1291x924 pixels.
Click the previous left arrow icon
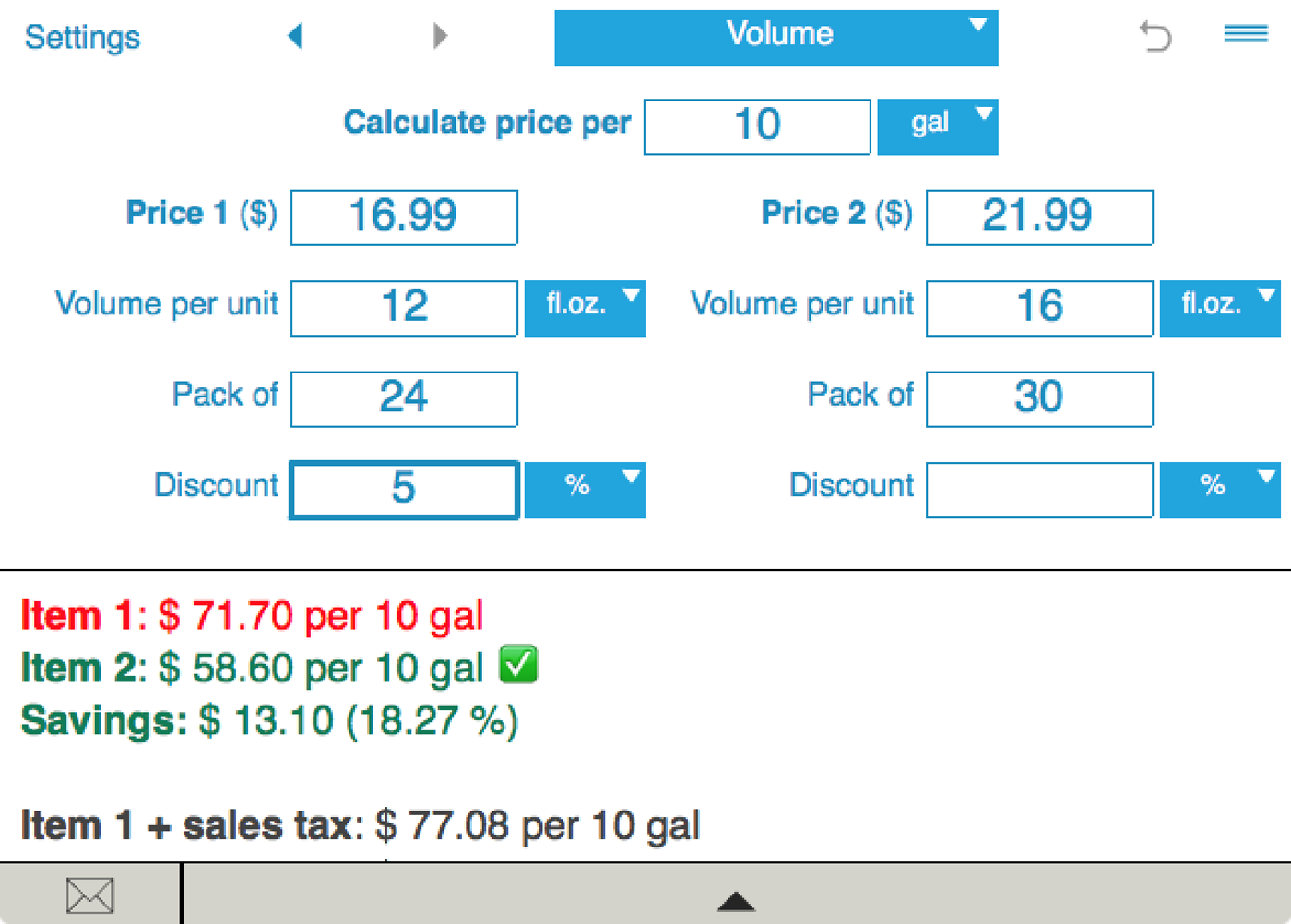pyautogui.click(x=295, y=36)
